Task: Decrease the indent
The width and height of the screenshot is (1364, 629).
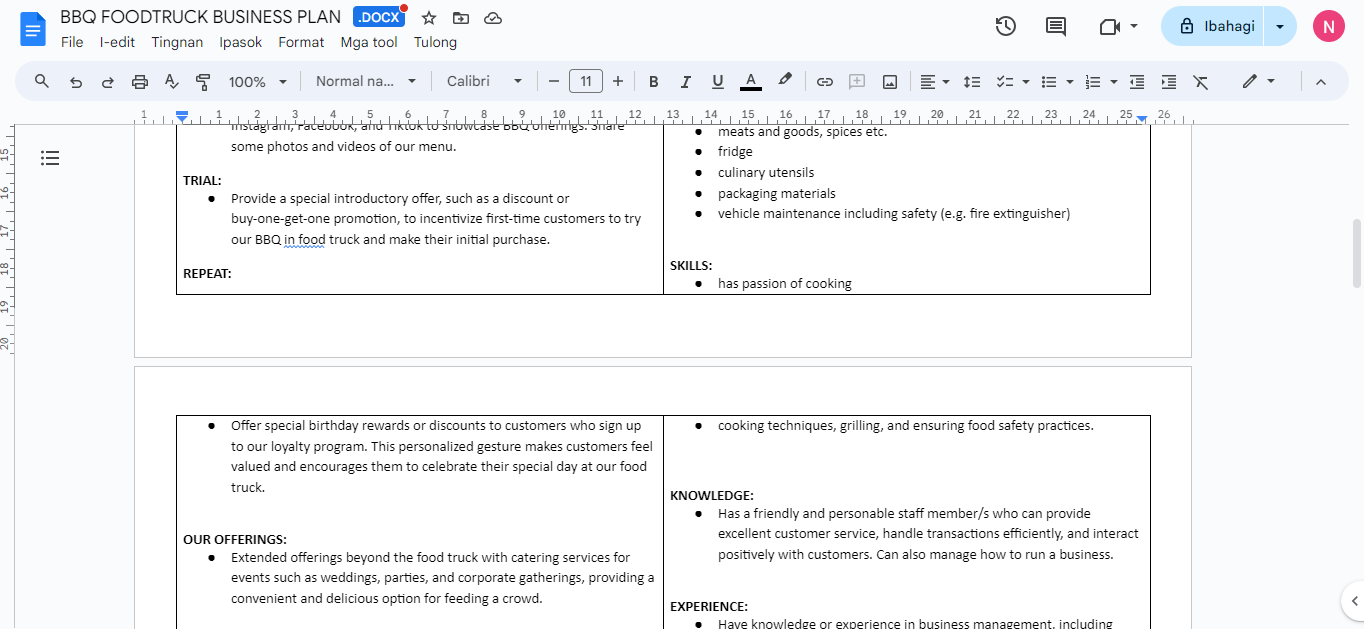Action: [x=1137, y=82]
